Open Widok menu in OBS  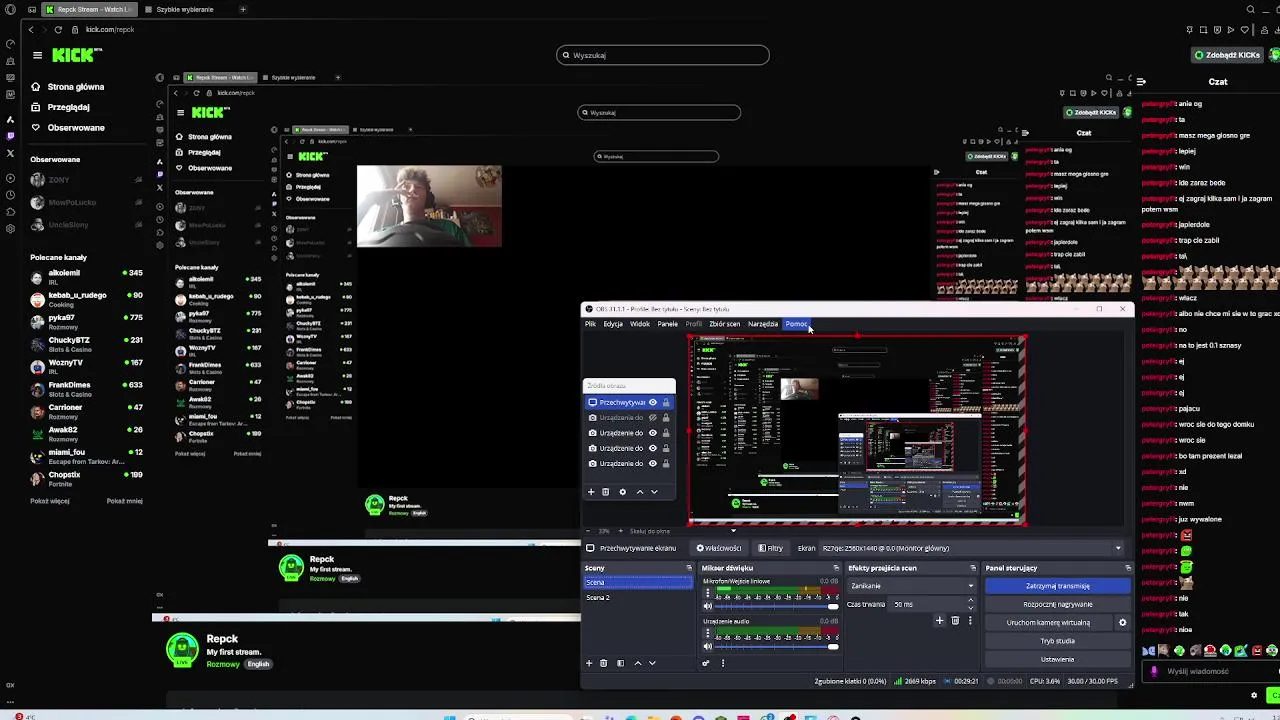(x=640, y=324)
